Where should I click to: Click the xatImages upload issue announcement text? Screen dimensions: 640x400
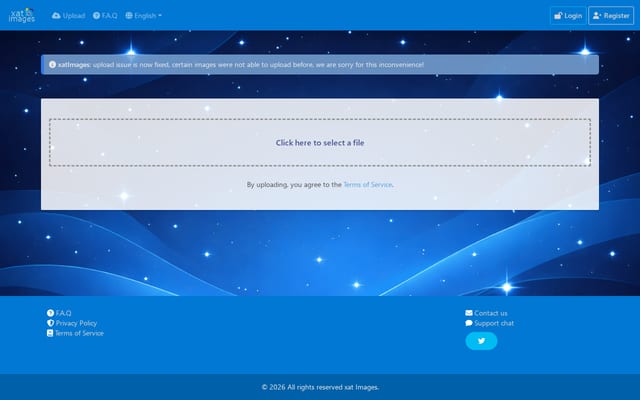241,64
